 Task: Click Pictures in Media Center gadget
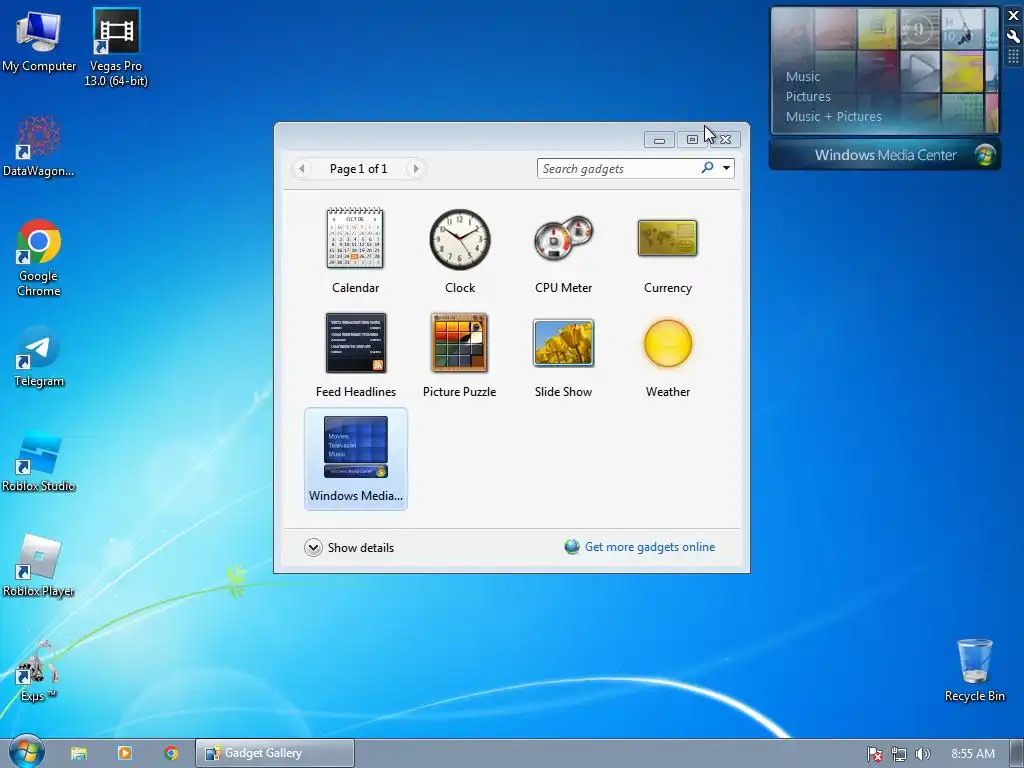coord(808,97)
